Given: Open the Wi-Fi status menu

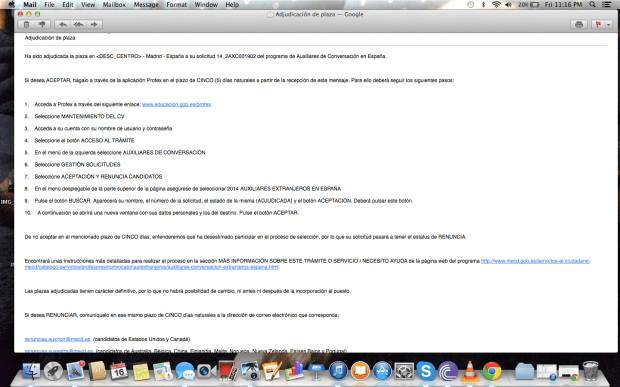Looking at the screenshot, I should pos(496,4).
